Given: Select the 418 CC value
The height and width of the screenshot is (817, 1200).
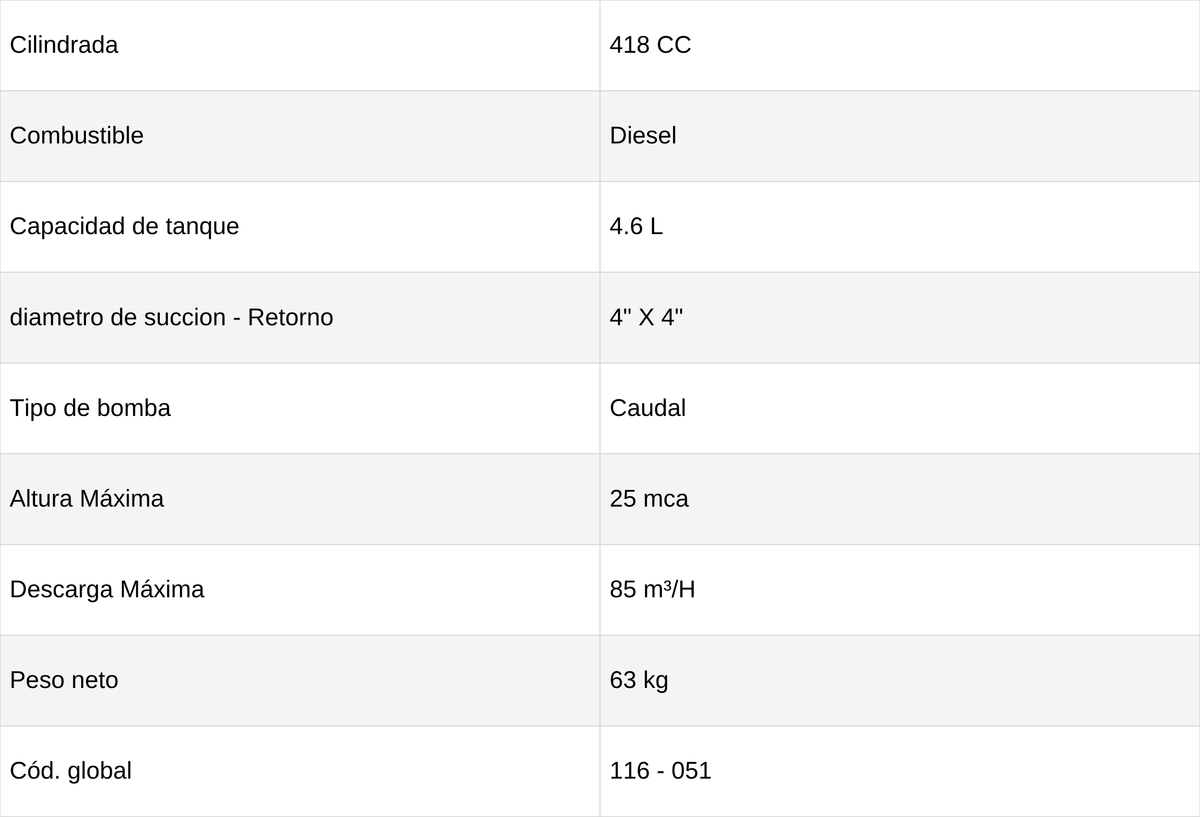Looking at the screenshot, I should [x=650, y=45].
